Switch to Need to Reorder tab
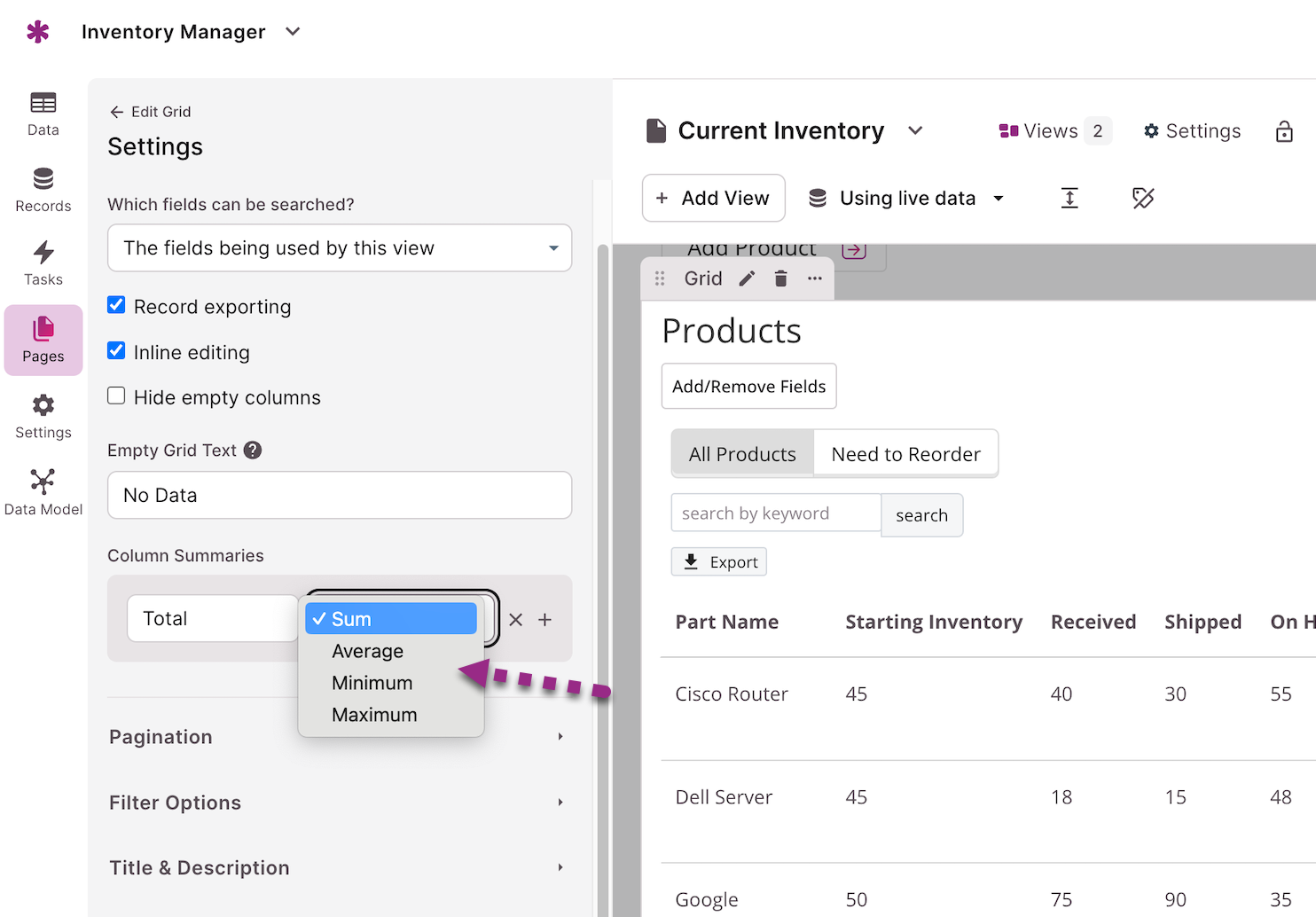1316x917 pixels. tap(905, 454)
